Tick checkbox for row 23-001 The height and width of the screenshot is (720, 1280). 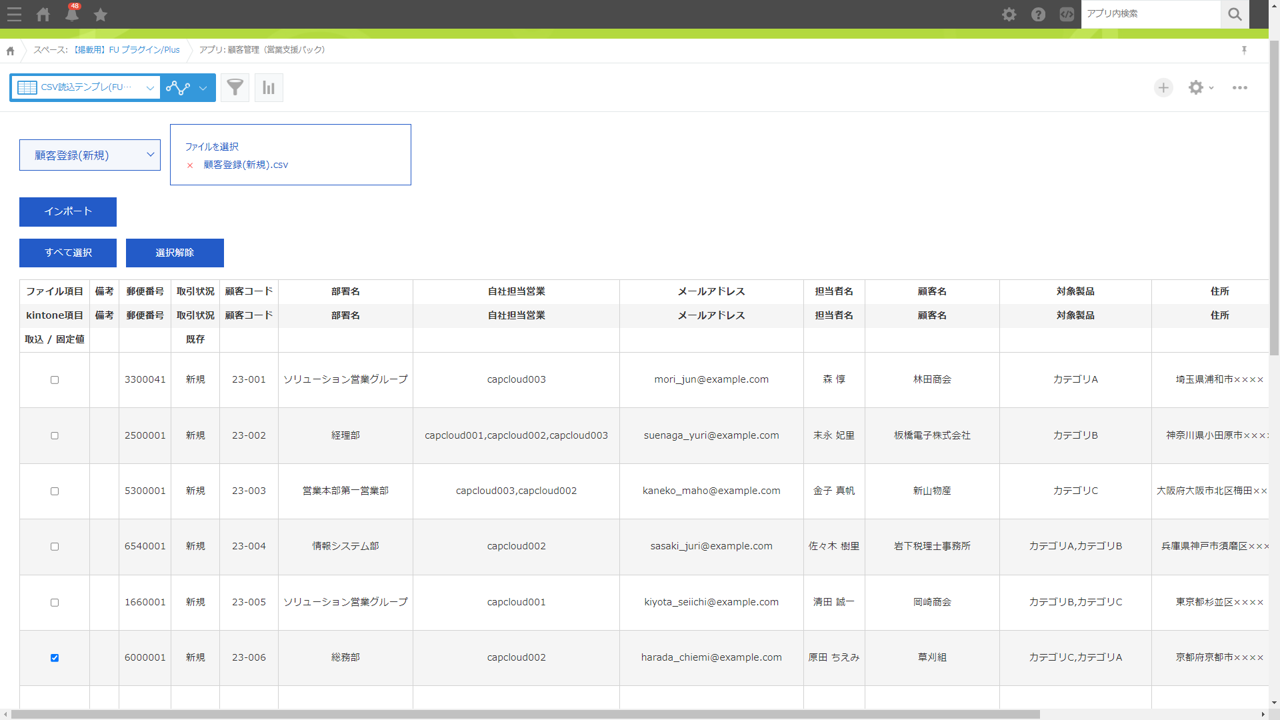pos(55,380)
